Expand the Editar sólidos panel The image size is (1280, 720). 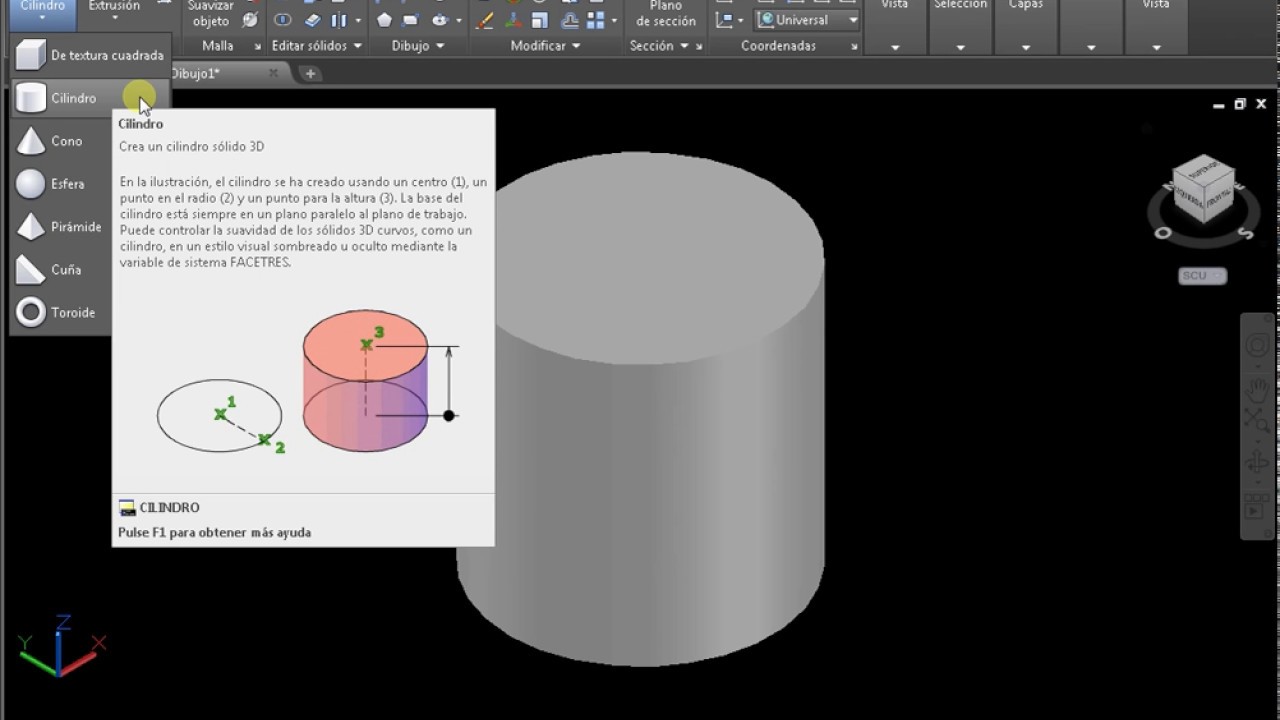click(x=316, y=46)
